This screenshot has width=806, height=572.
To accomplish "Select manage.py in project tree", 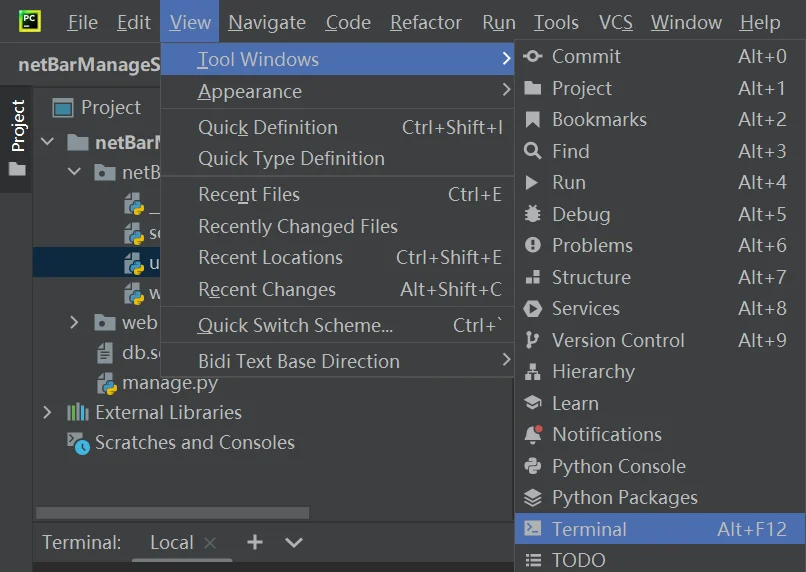I will coord(170,383).
